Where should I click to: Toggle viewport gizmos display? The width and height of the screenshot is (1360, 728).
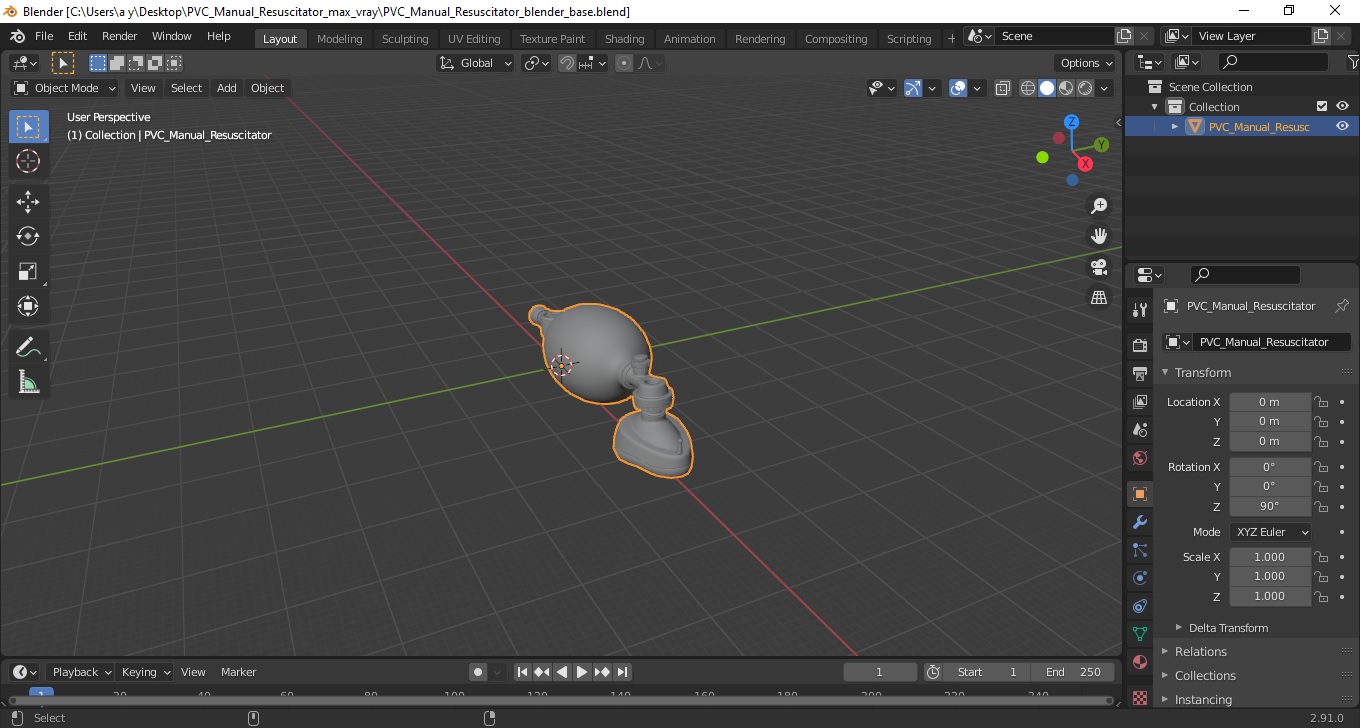click(x=913, y=88)
